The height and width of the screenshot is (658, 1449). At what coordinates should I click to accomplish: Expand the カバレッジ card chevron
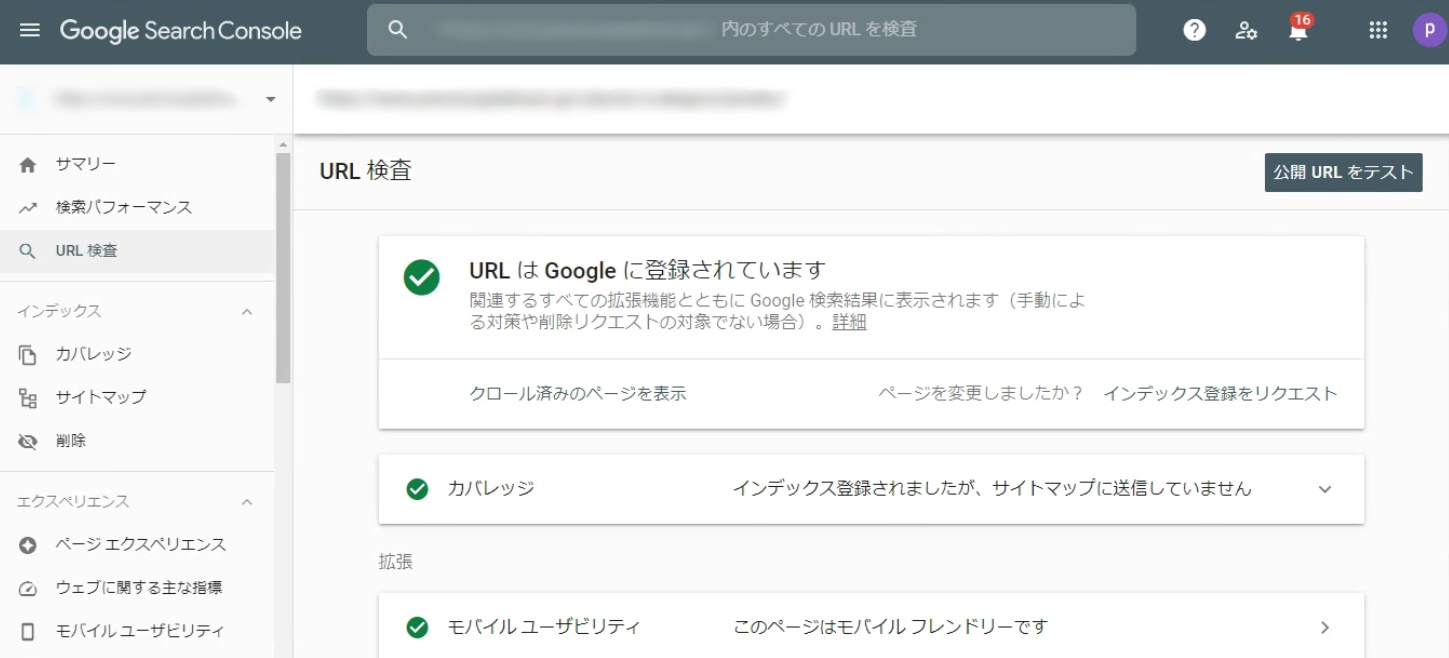1325,489
